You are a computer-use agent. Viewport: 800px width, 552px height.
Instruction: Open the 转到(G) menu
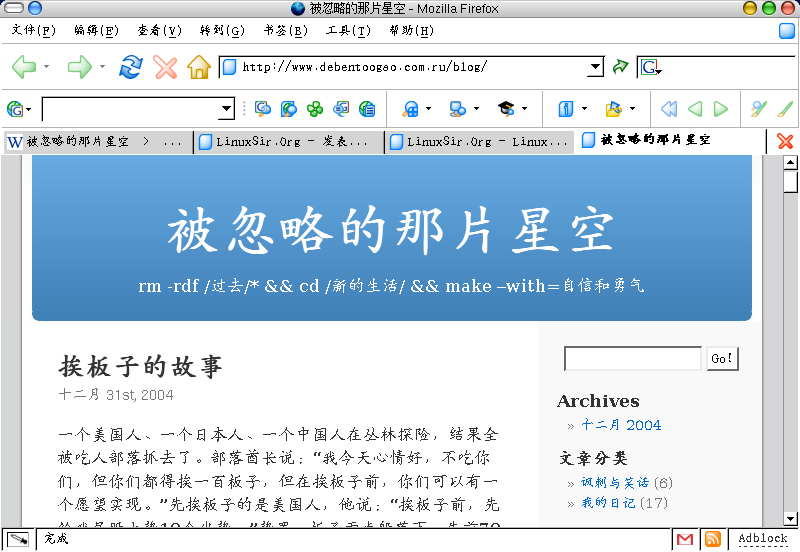222,31
